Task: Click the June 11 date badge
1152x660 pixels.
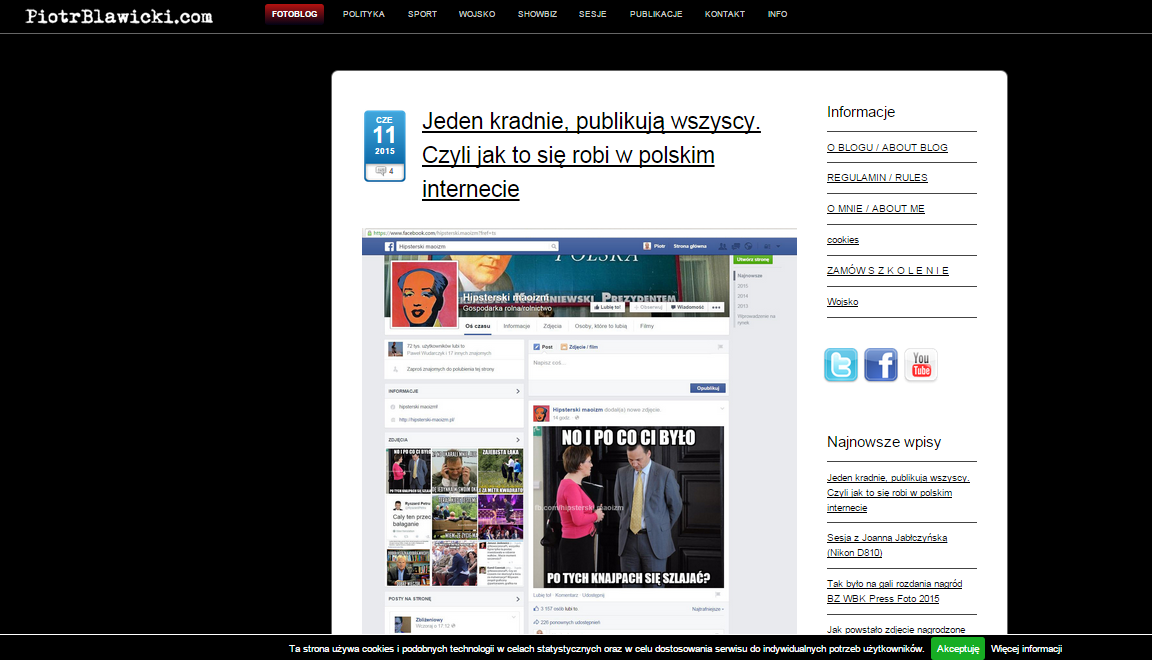Action: [384, 135]
